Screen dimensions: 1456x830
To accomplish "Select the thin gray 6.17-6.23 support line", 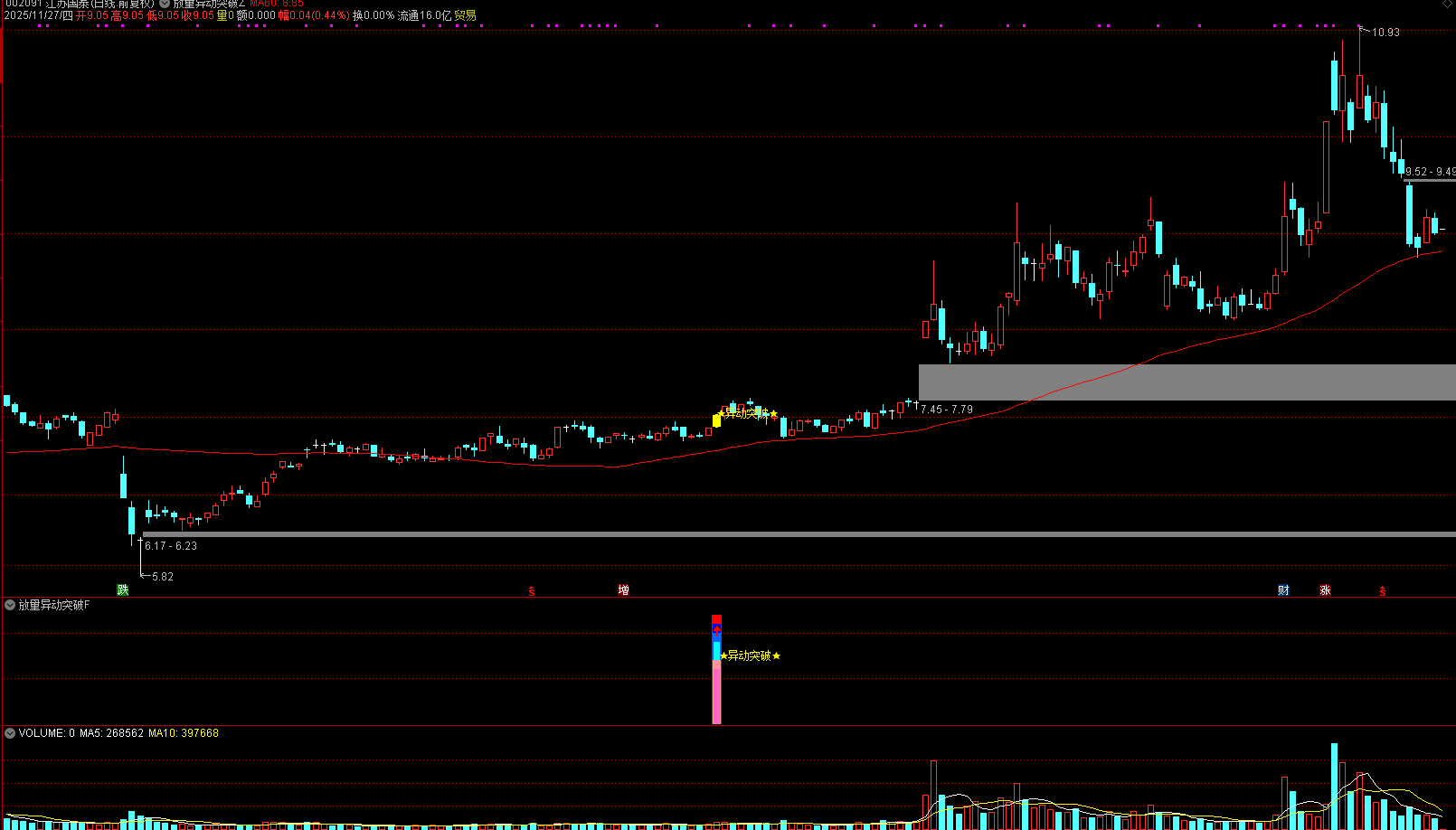I will (x=799, y=534).
